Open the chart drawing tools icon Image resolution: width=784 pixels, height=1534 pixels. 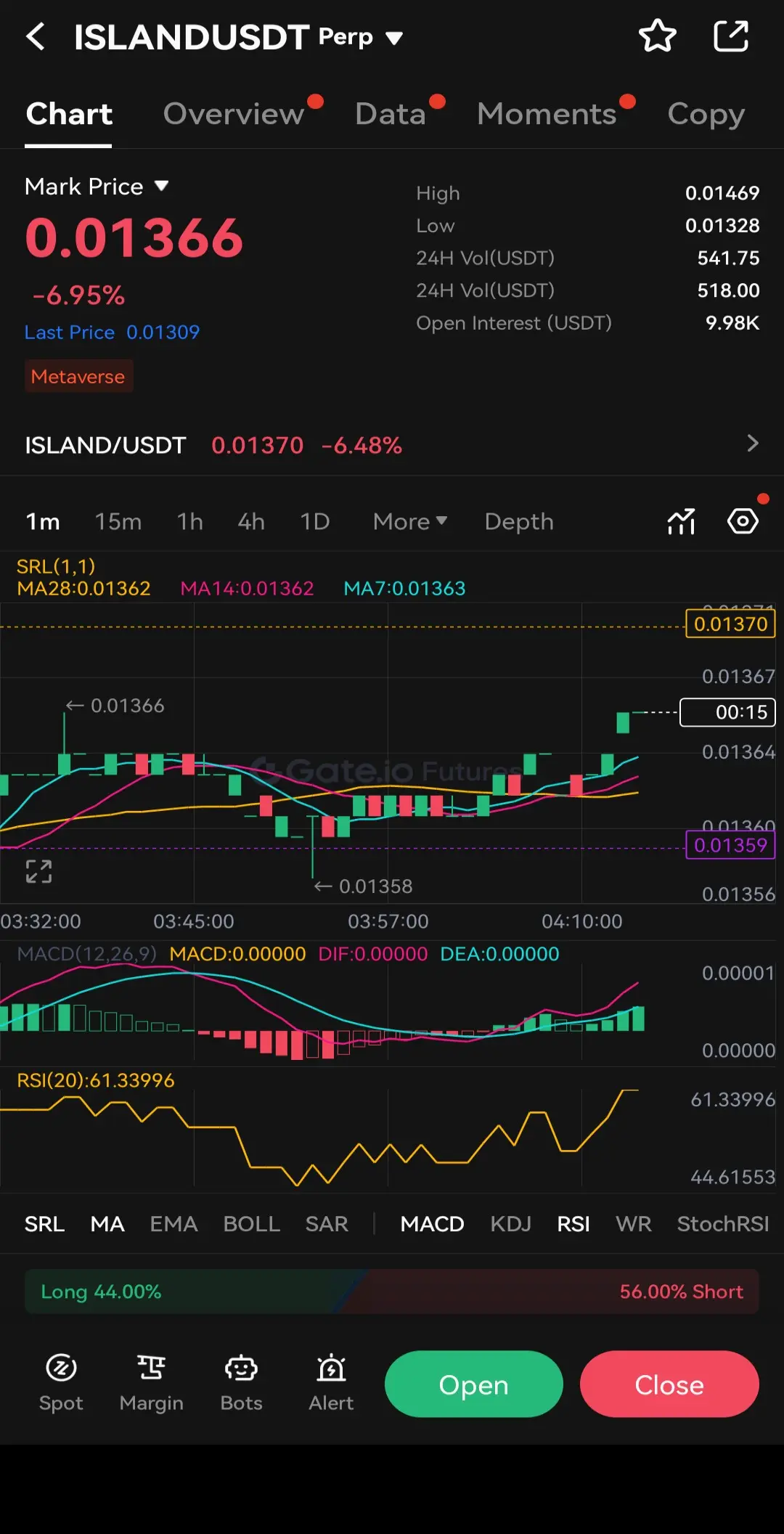pos(681,521)
